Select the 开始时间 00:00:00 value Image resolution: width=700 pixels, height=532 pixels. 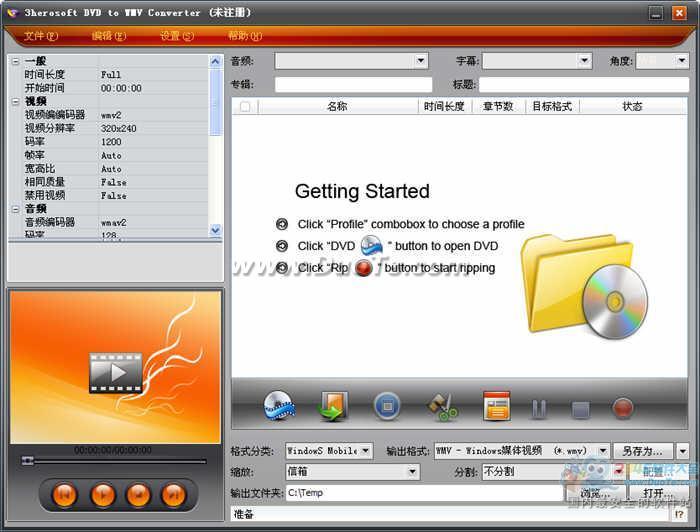[x=121, y=88]
